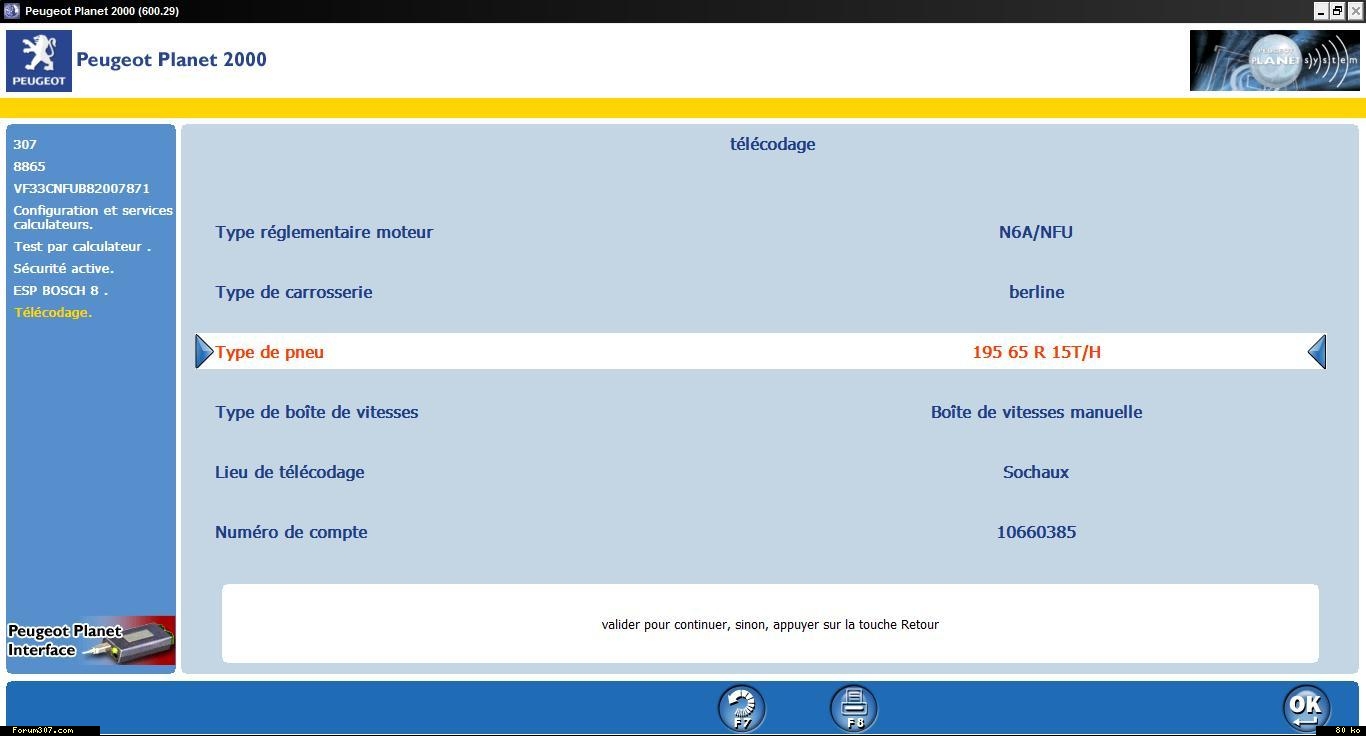Open ESP BOSCH 8 in the sidebar
Screen dimensions: 1366x736
[x=61, y=290]
